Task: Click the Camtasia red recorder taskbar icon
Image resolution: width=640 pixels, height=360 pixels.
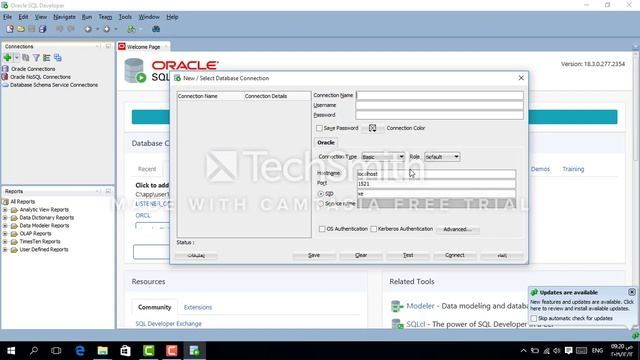Action: (171, 351)
